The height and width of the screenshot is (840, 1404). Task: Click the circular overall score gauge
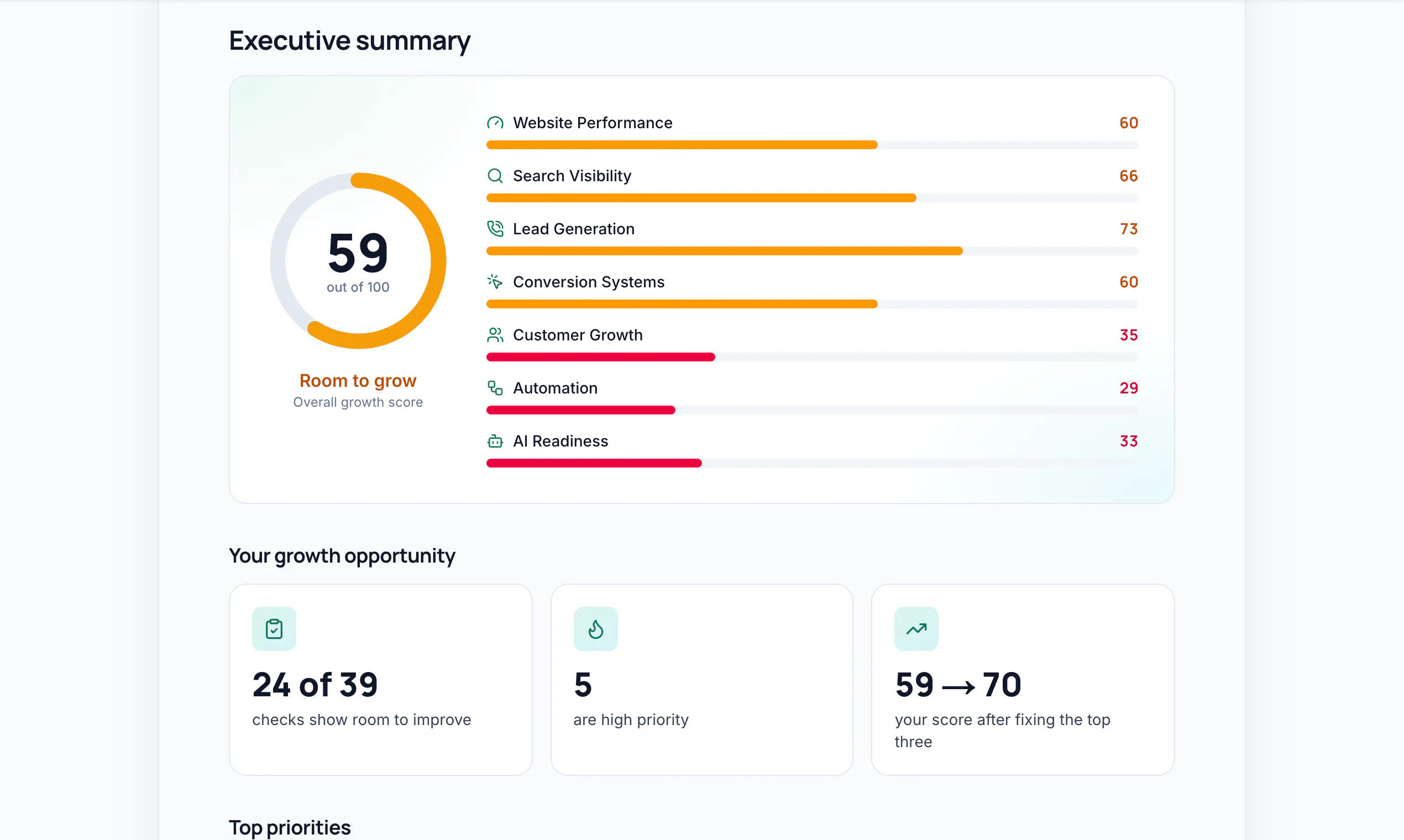[358, 261]
